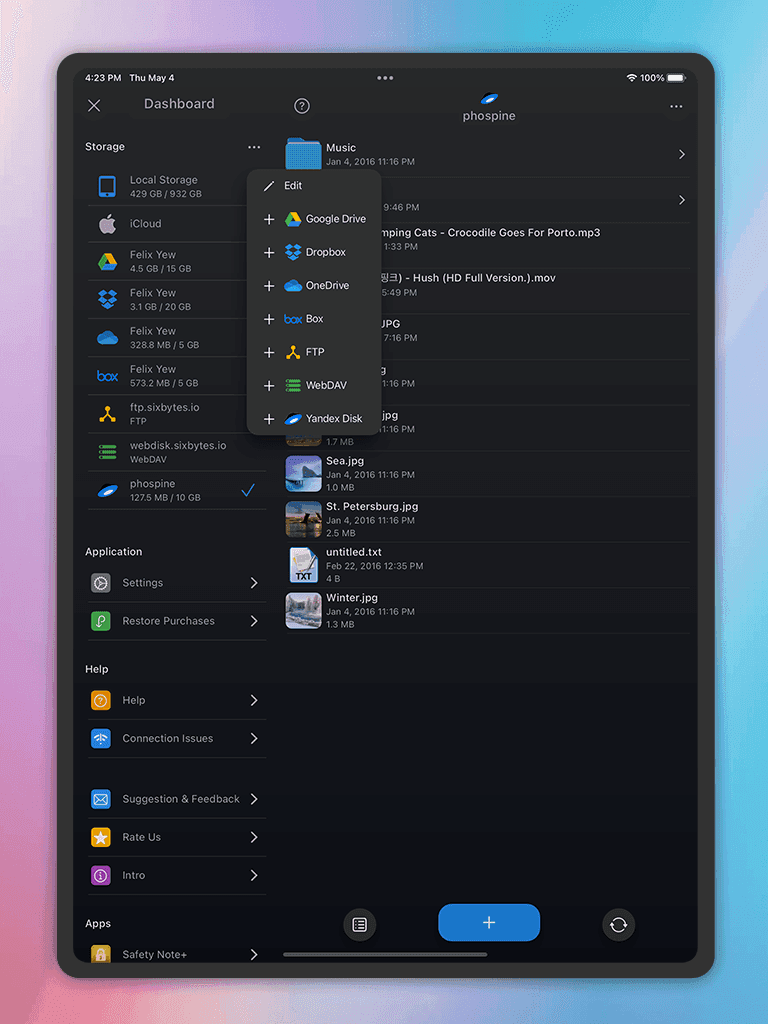Open iCloud via the Apple logo icon
768x1024 pixels.
107,224
